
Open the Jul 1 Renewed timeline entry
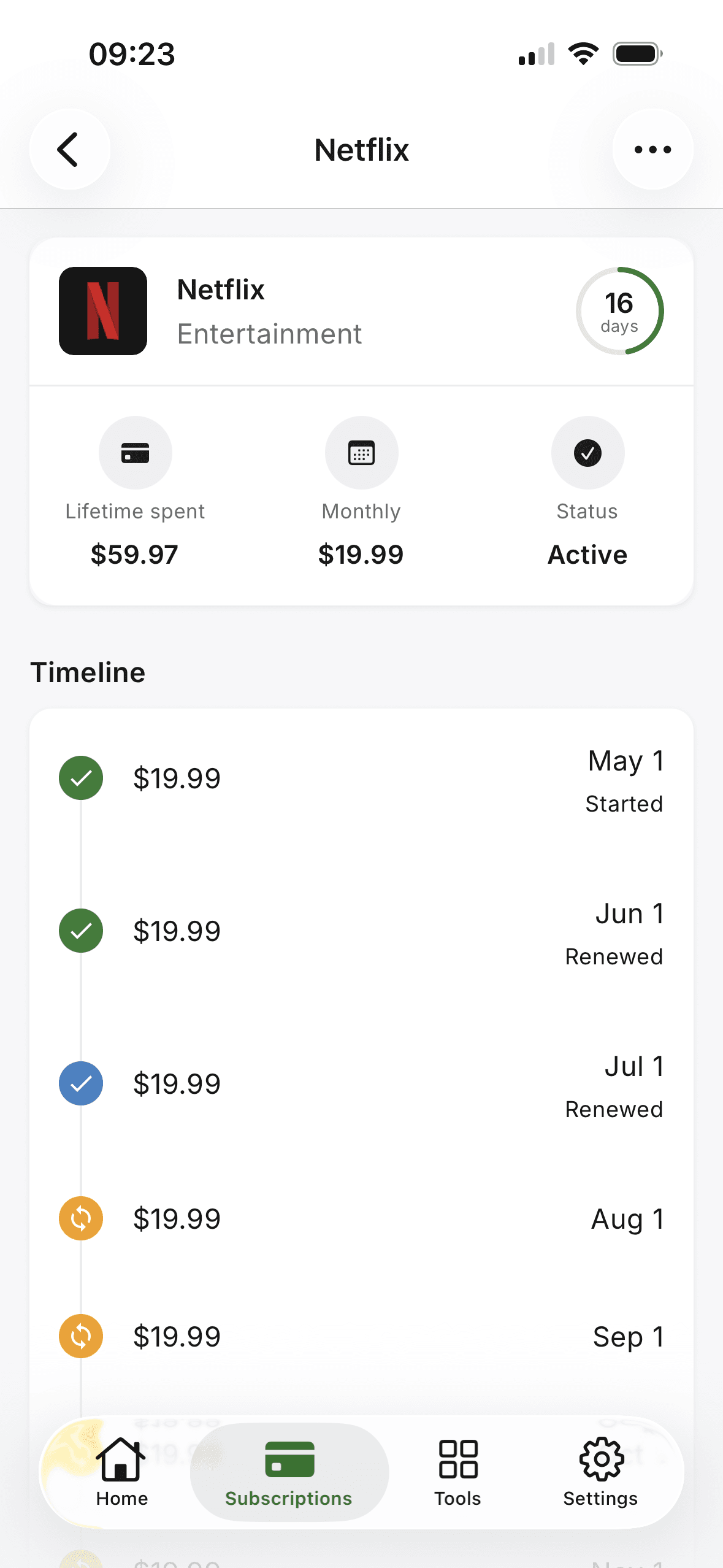[x=362, y=1085]
